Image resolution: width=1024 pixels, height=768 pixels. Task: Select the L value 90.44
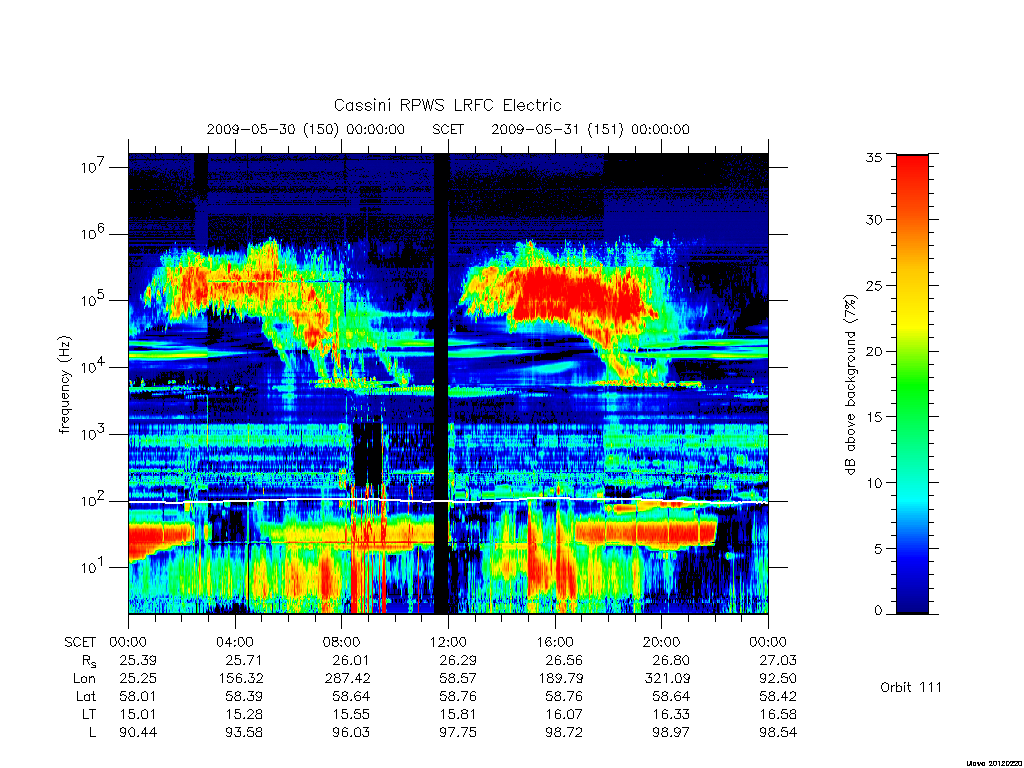[x=138, y=733]
